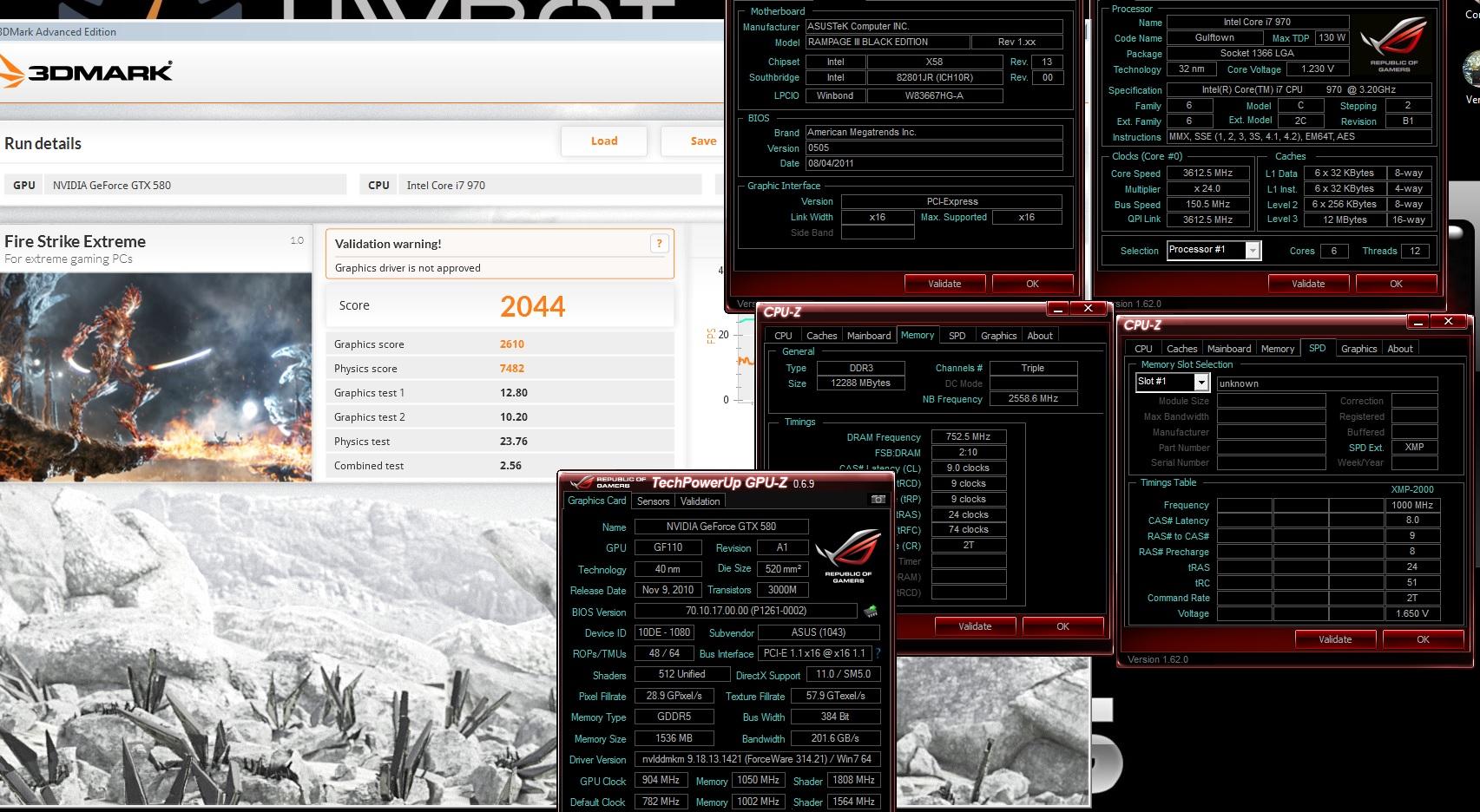Click the GPU-Z Driver Version field

tap(757, 759)
